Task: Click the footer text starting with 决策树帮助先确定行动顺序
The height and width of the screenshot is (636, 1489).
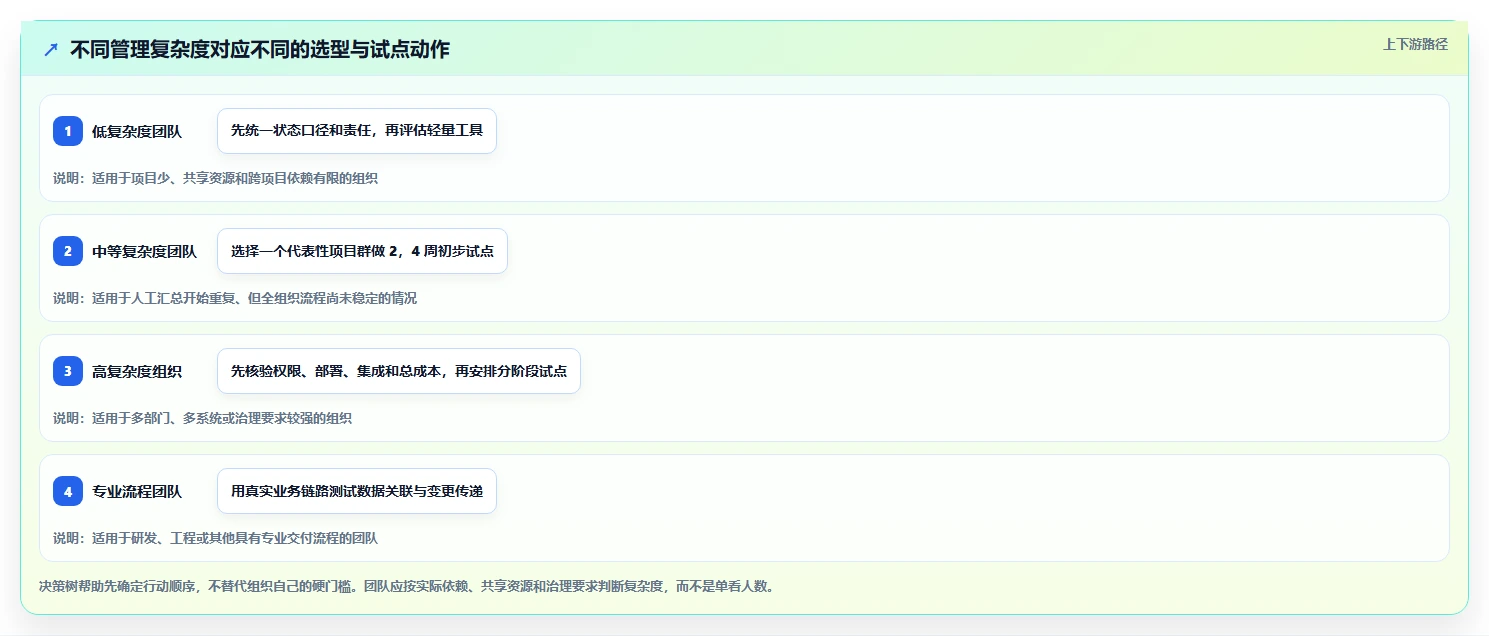Action: pos(406,586)
